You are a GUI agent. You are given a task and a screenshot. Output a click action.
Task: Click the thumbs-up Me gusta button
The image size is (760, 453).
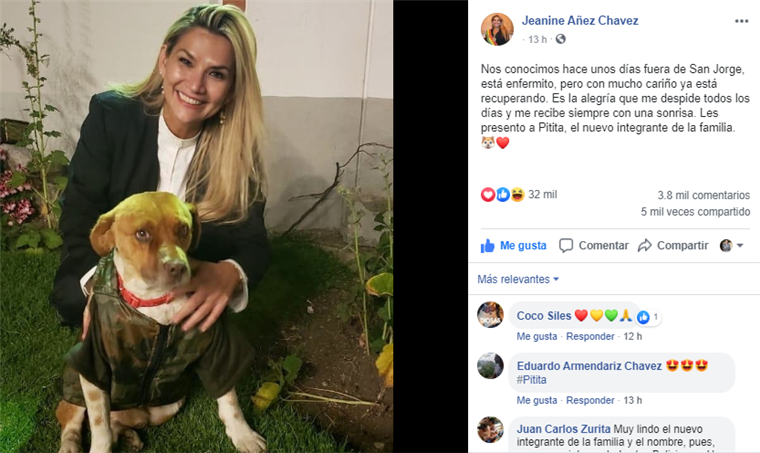point(513,246)
